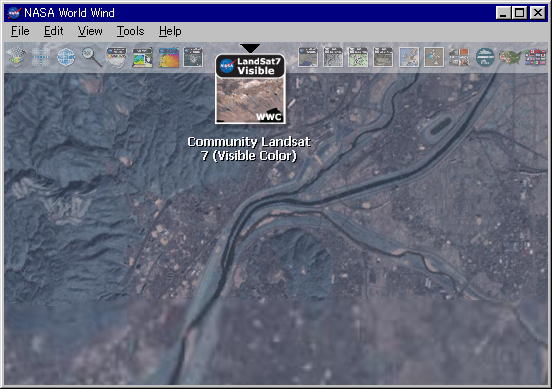Click the NASA logo in the title bar
This screenshot has height=389, width=552.
14,13
